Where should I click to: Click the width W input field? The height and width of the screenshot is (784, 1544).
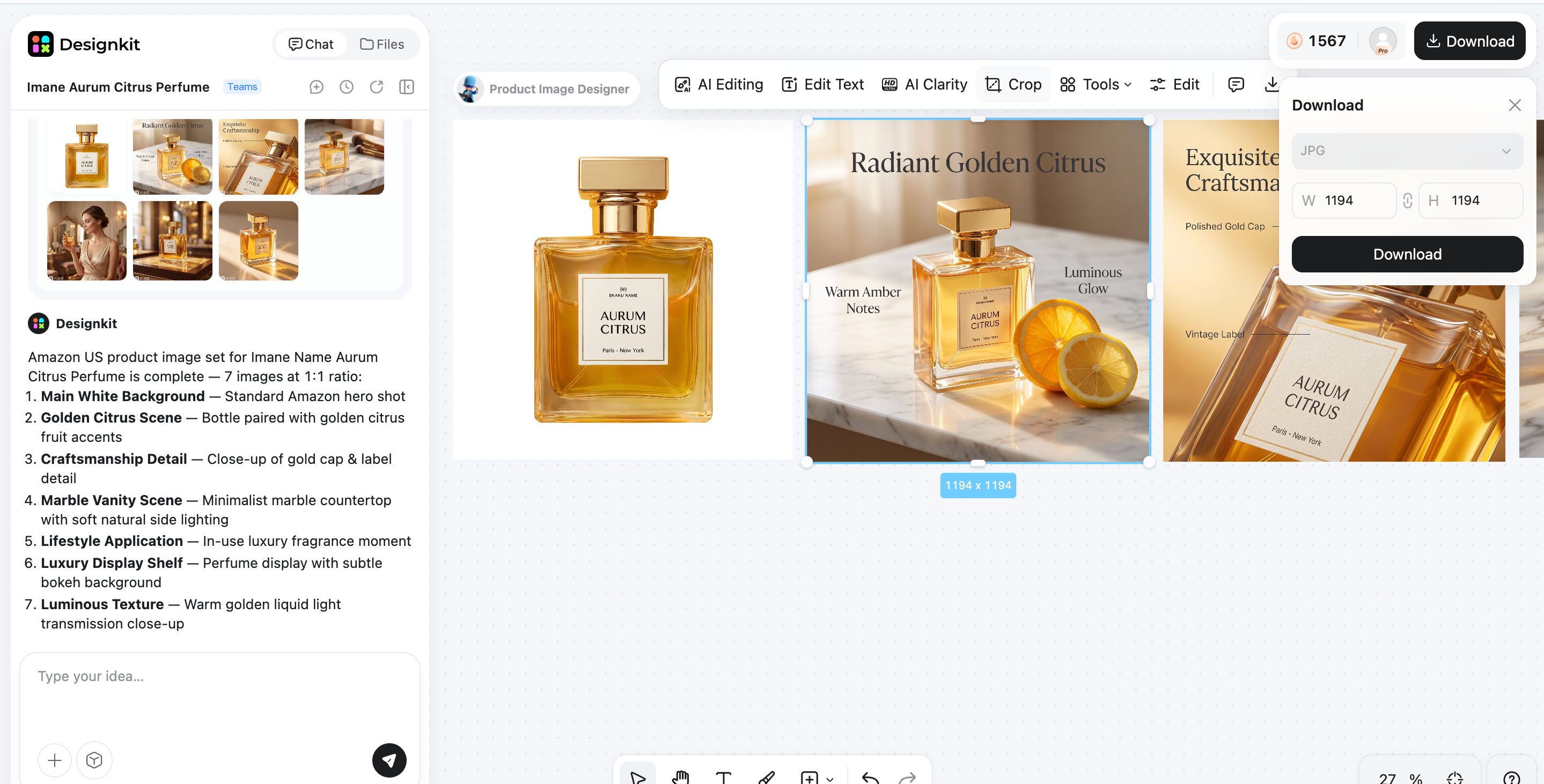[x=1343, y=201]
